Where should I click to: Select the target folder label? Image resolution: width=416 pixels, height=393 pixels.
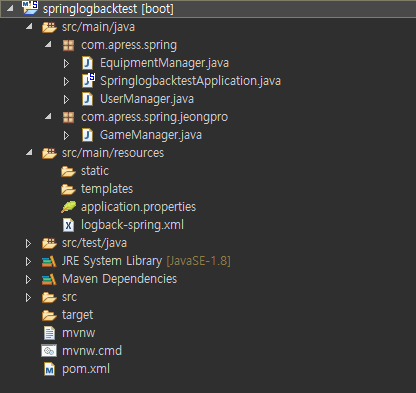pos(77,315)
